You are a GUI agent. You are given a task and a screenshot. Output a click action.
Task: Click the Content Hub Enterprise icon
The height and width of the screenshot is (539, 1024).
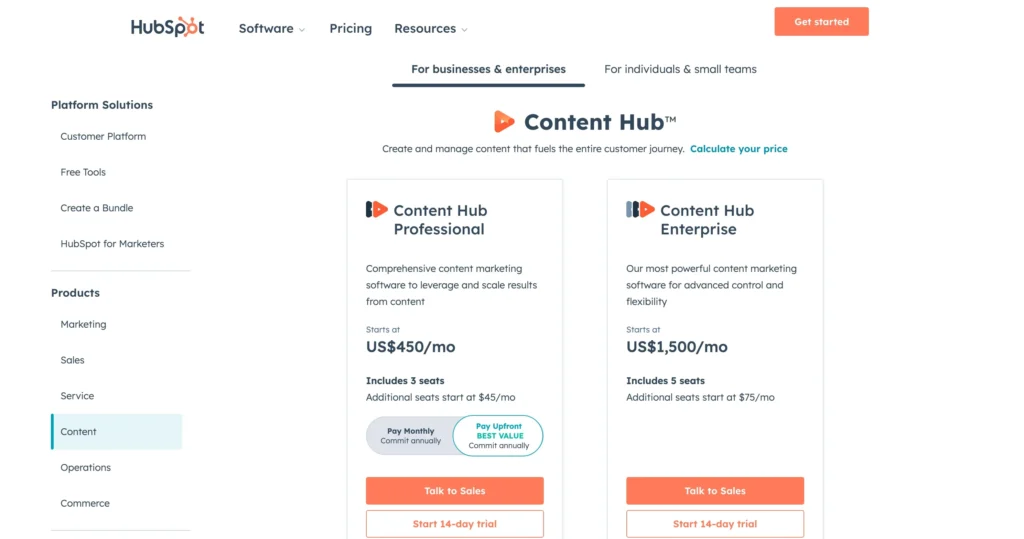tap(640, 210)
